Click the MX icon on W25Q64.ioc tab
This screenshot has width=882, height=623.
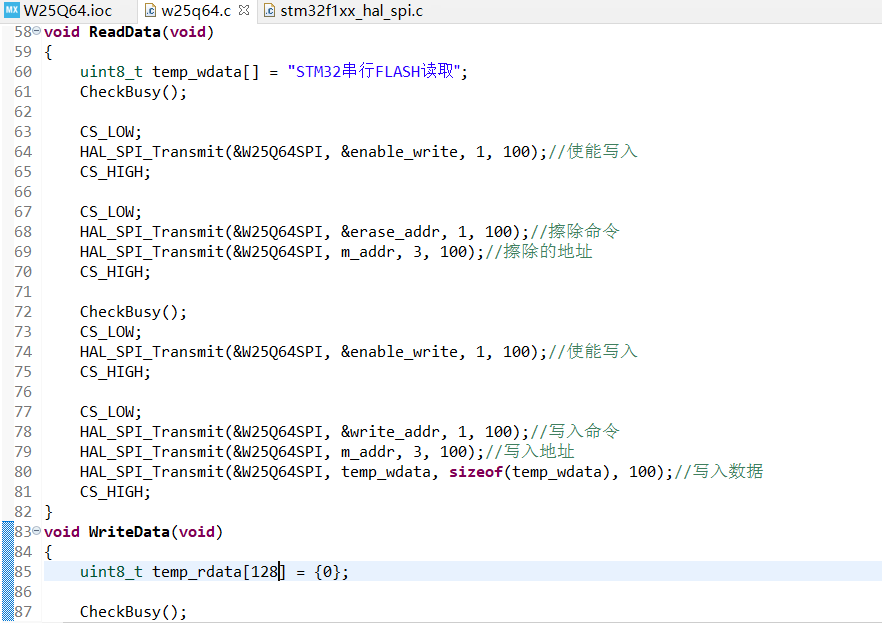coord(11,10)
